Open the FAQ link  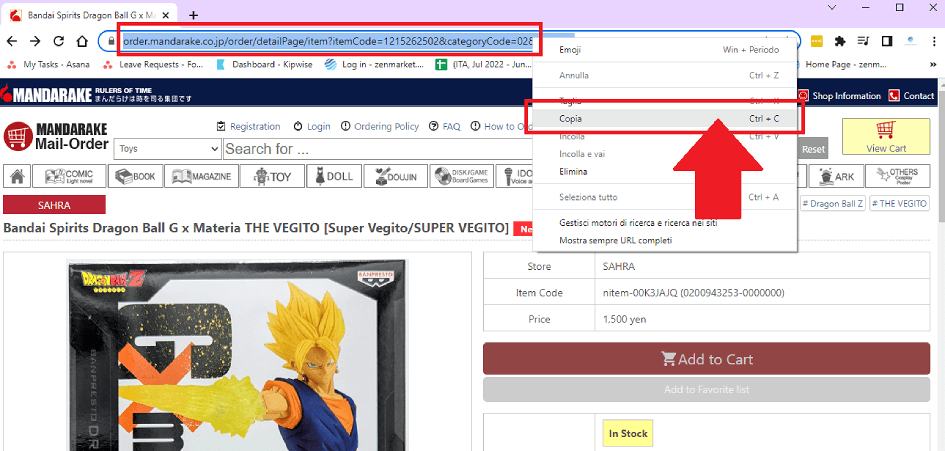click(x=445, y=126)
